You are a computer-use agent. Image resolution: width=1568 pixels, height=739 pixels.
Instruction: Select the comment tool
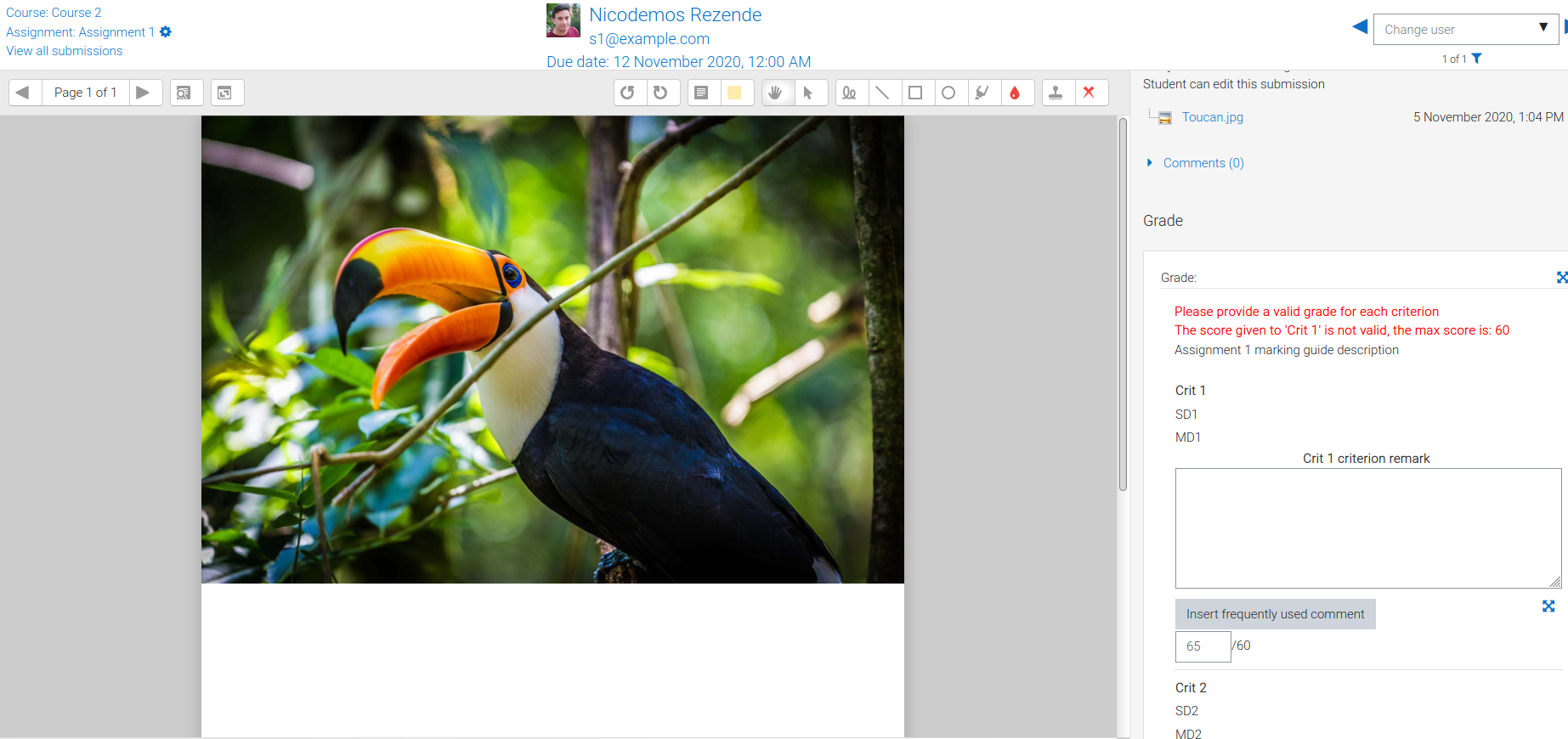point(704,93)
